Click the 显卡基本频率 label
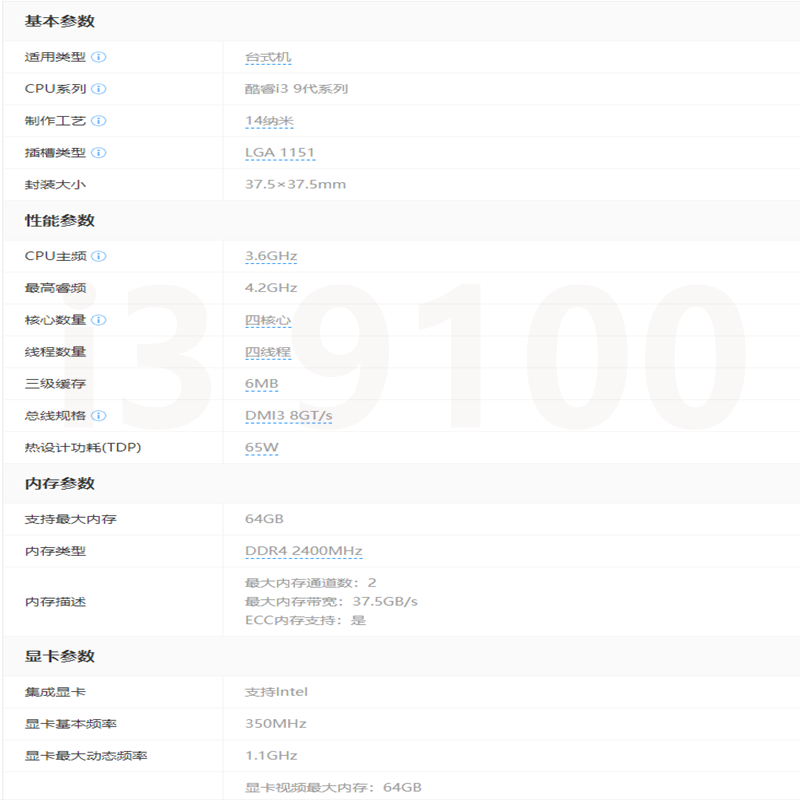Viewport: 800px width, 800px height. [x=70, y=724]
